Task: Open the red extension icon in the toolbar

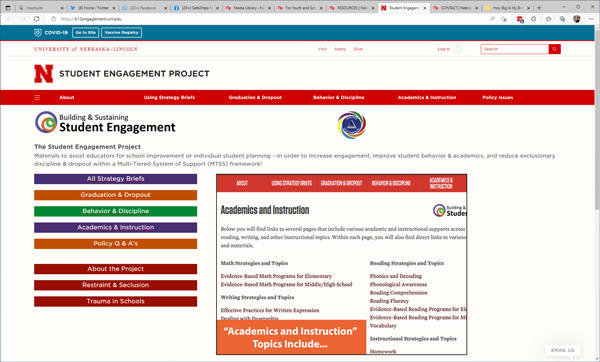Action: pos(520,19)
